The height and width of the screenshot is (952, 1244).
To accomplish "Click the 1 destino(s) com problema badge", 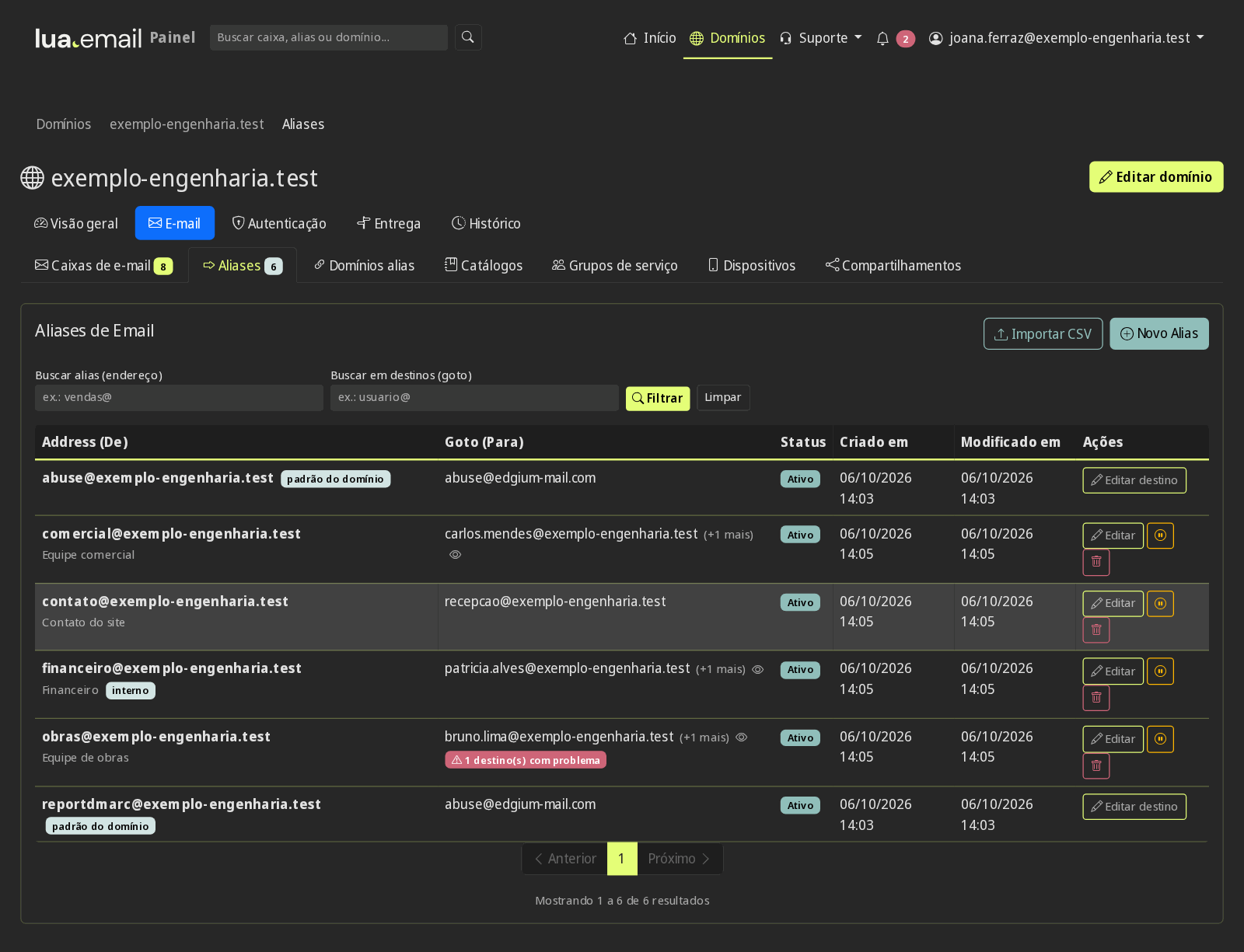I will click(526, 760).
